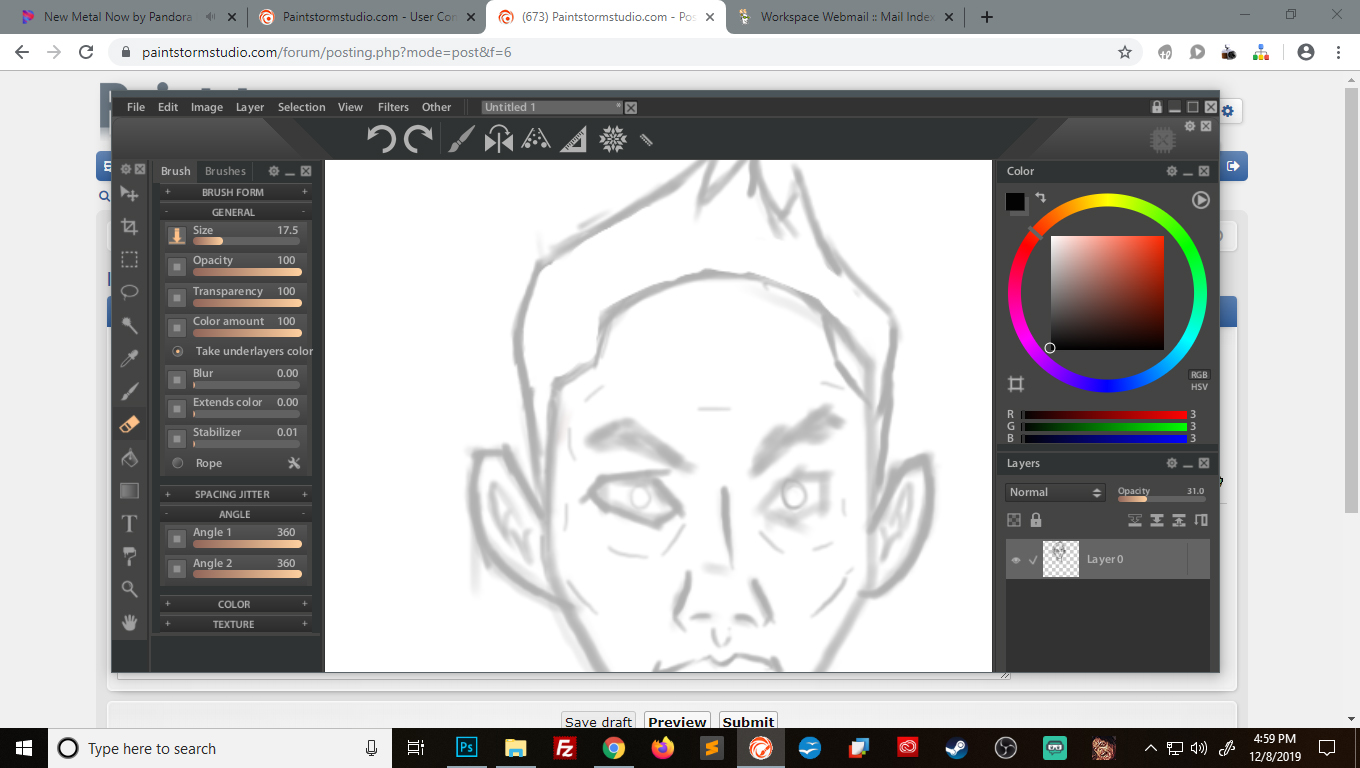
Task: Click the brush Size slider
Action: click(245, 241)
